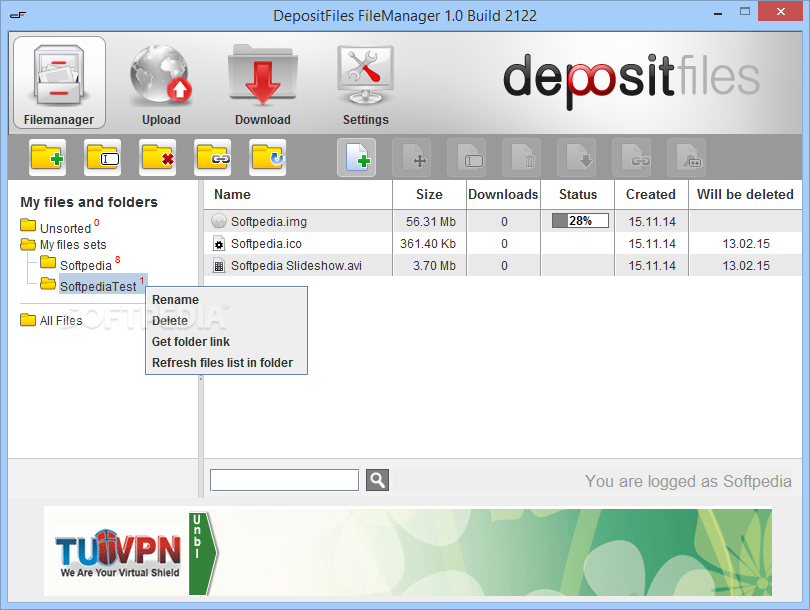Screen dimensions: 810x610
Task: Click the Softpedia Slideshow.avi file icon
Action: pos(219,265)
